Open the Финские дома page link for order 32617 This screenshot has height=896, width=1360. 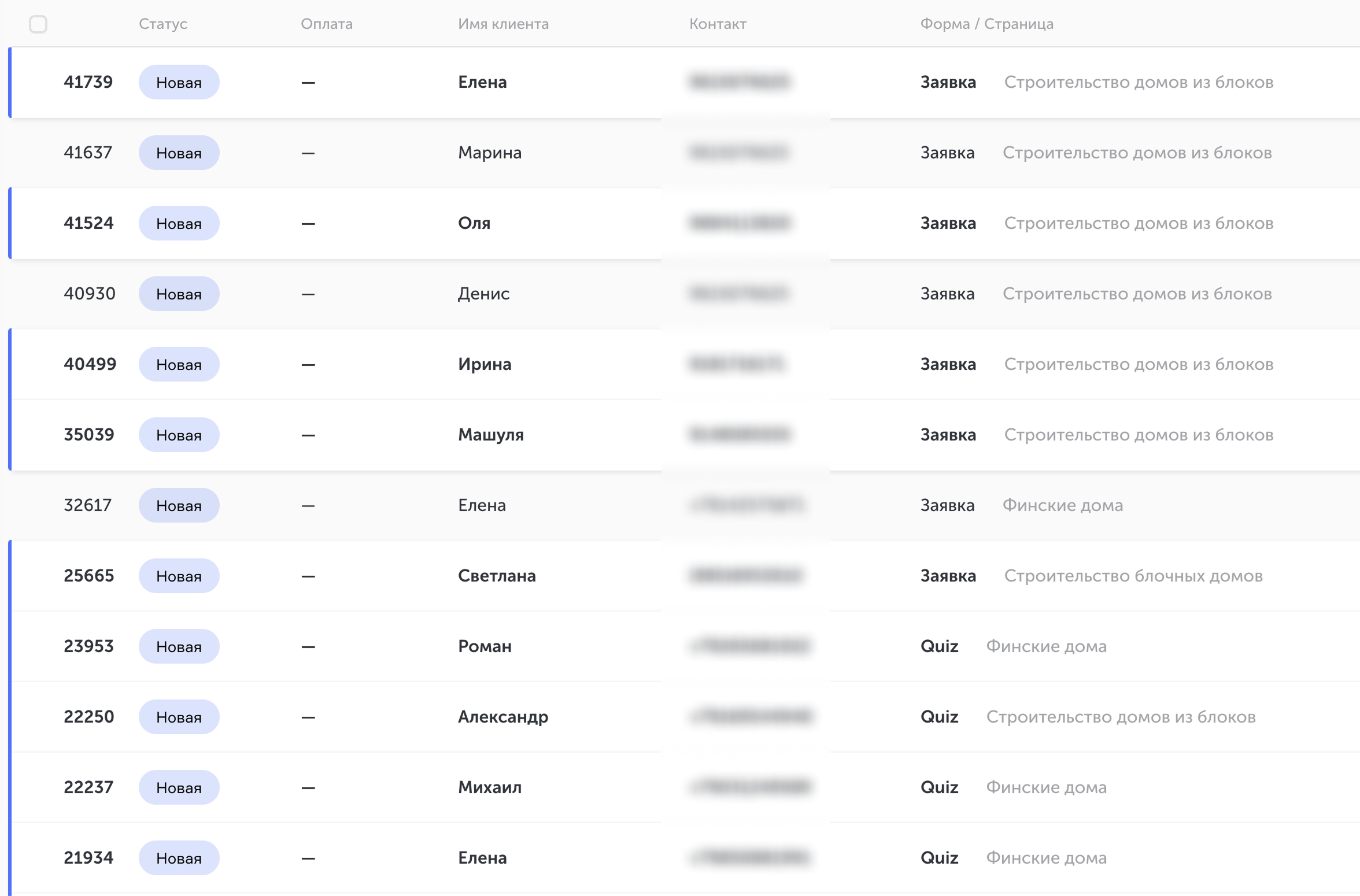point(1063,505)
